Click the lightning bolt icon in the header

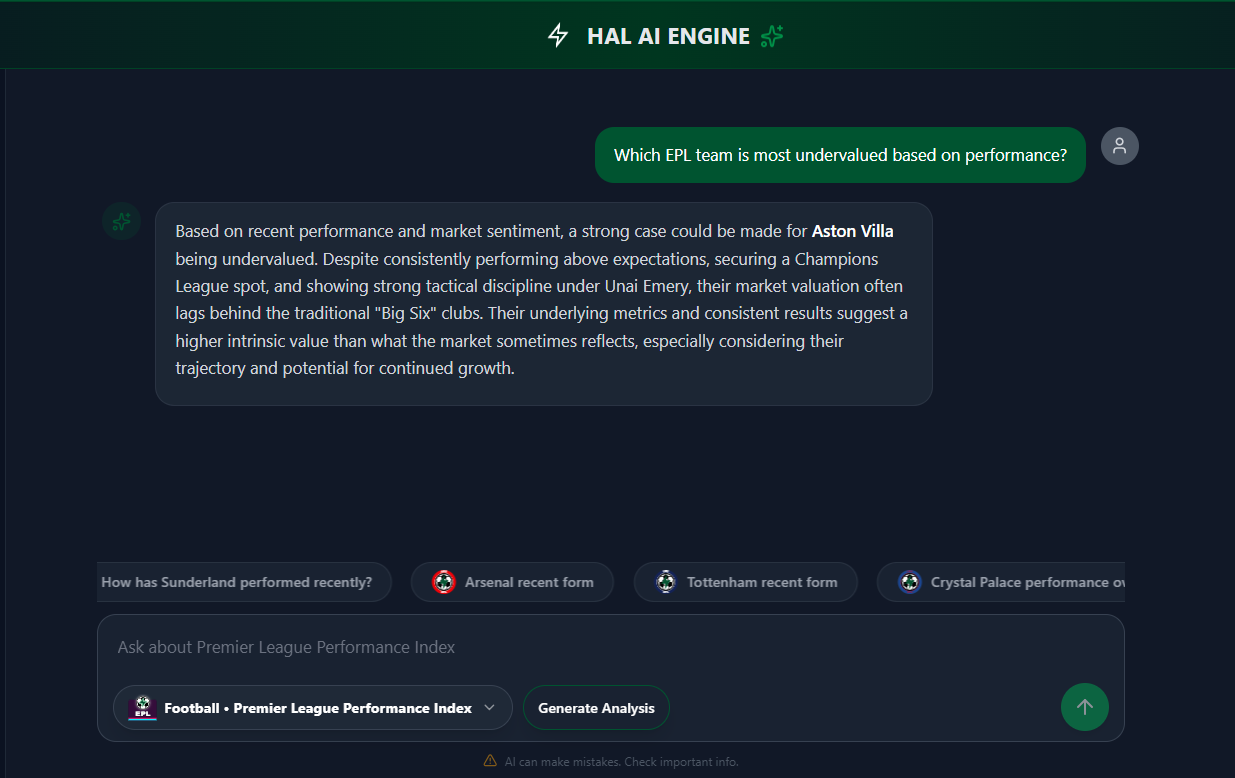(x=559, y=35)
